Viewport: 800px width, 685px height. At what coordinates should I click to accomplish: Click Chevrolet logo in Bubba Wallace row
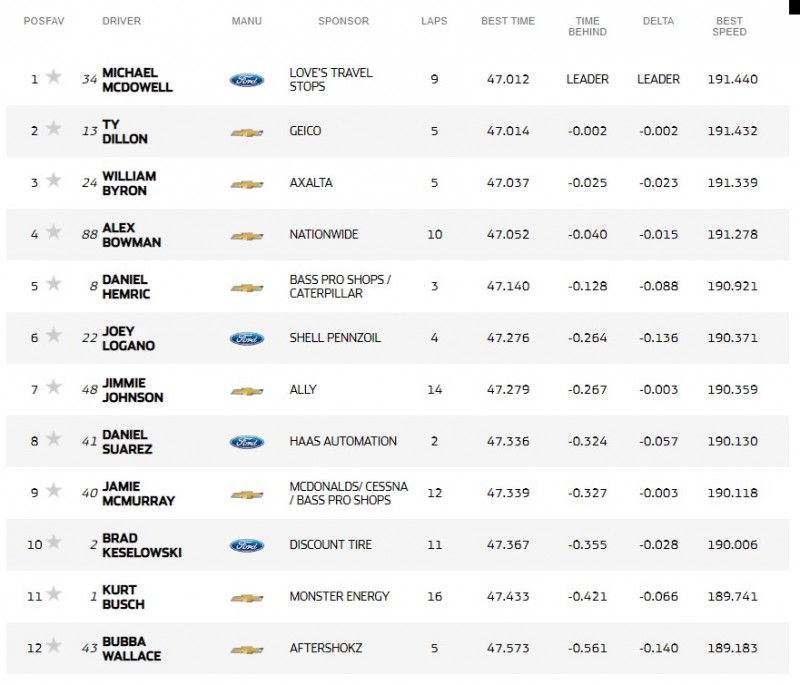[247, 650]
